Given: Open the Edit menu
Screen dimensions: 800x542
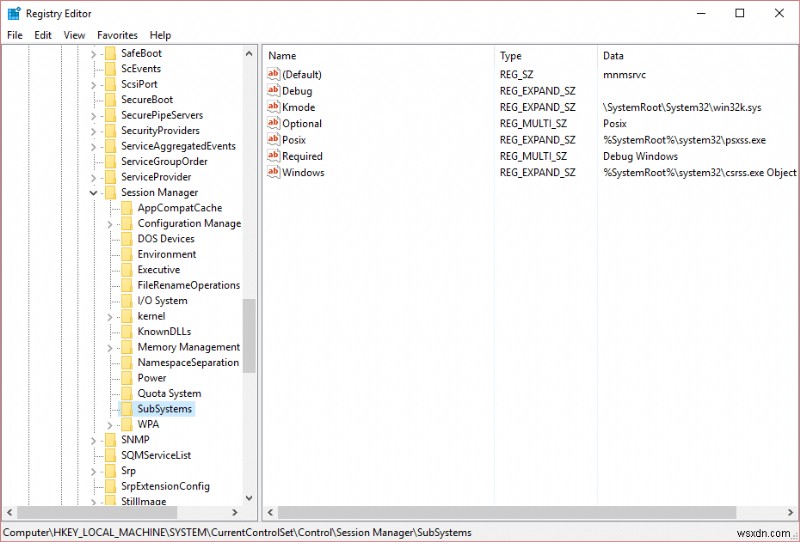Looking at the screenshot, I should (43, 35).
